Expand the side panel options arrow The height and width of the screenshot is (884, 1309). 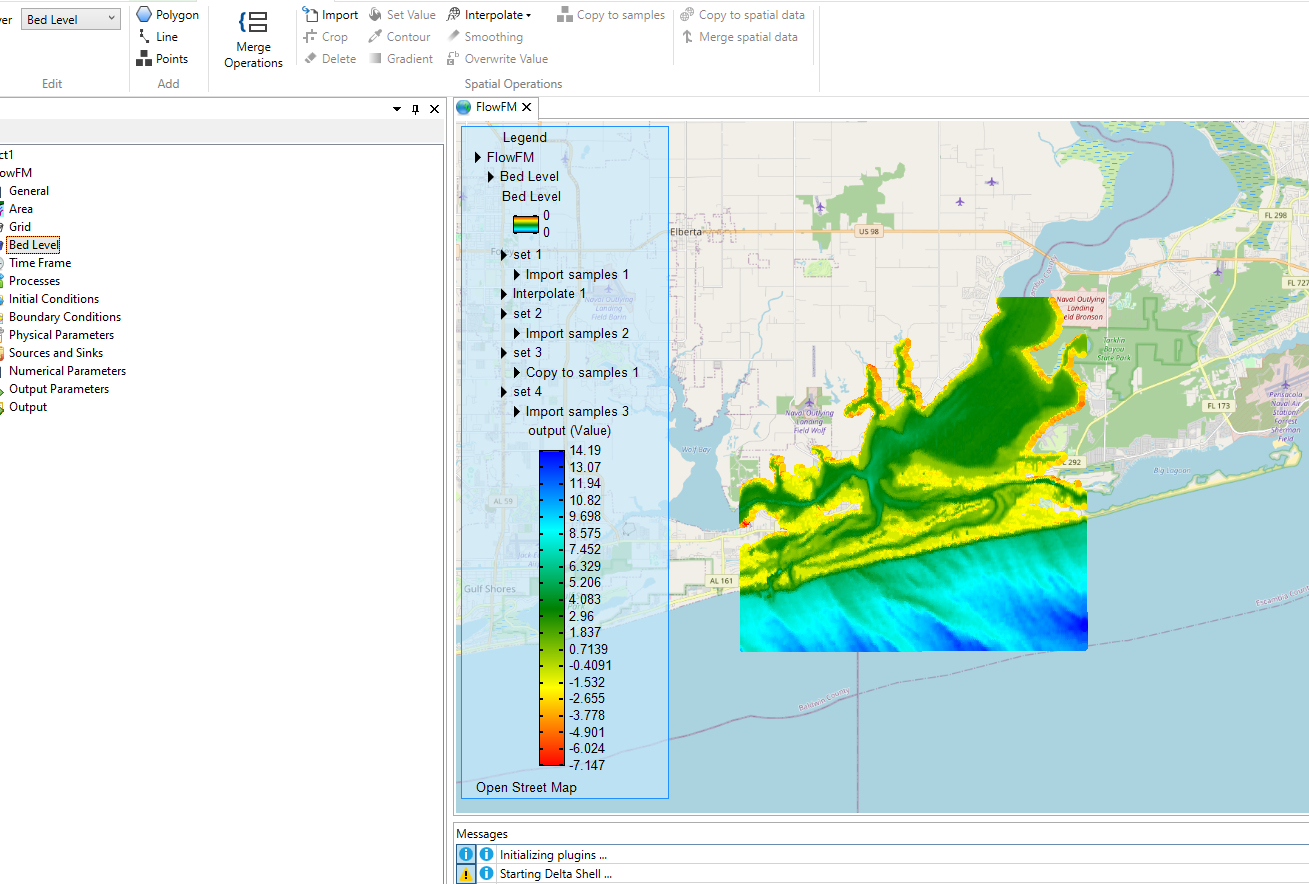pos(397,109)
